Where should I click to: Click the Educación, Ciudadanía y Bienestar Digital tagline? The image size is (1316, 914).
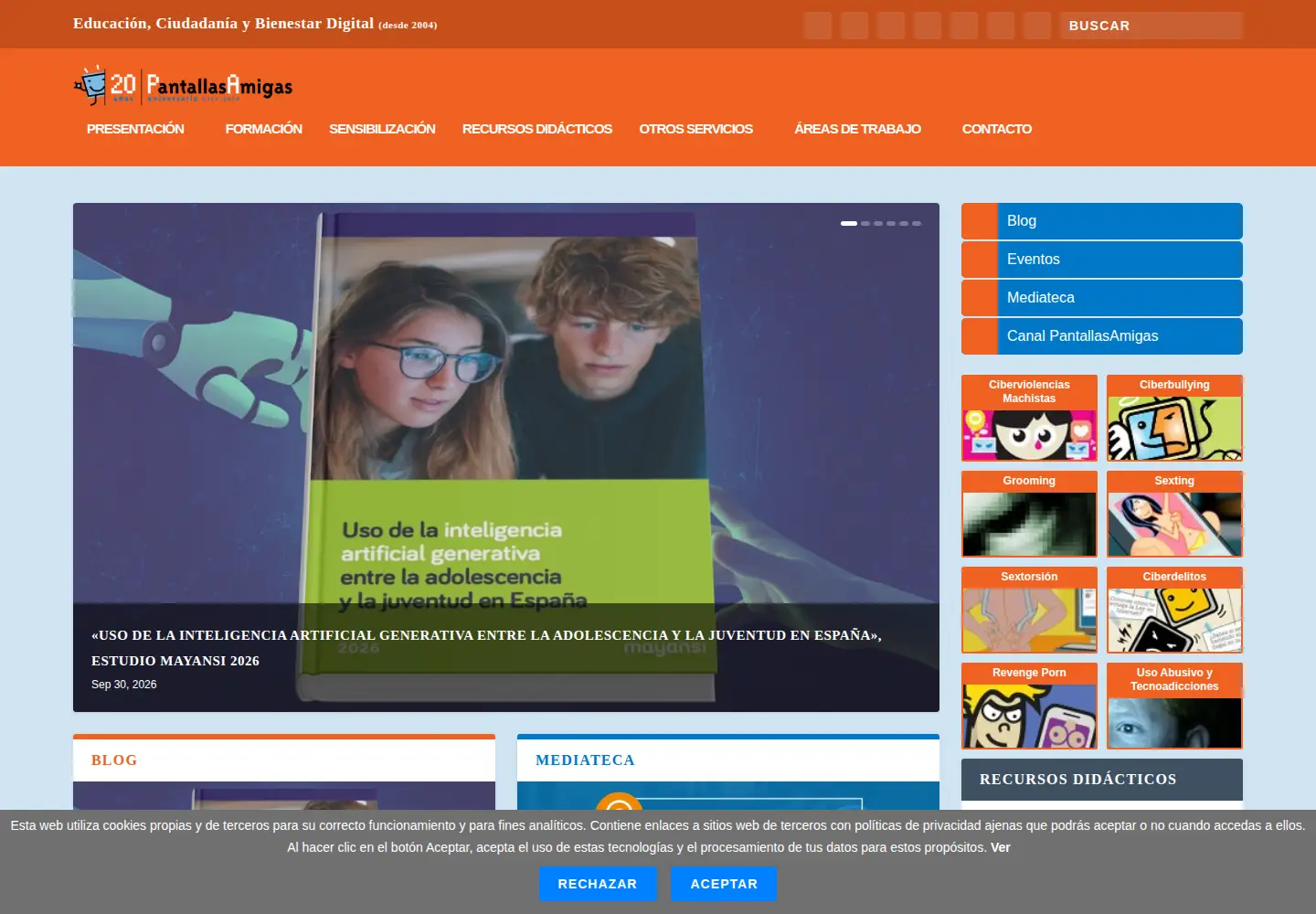[255, 24]
